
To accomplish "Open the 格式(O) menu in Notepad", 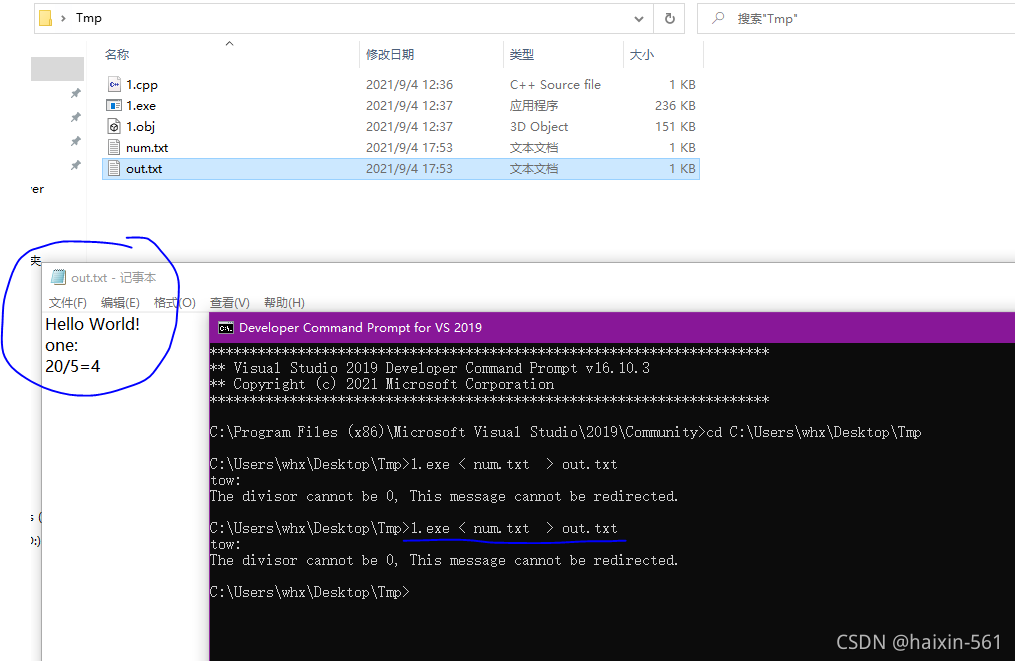I will [174, 302].
